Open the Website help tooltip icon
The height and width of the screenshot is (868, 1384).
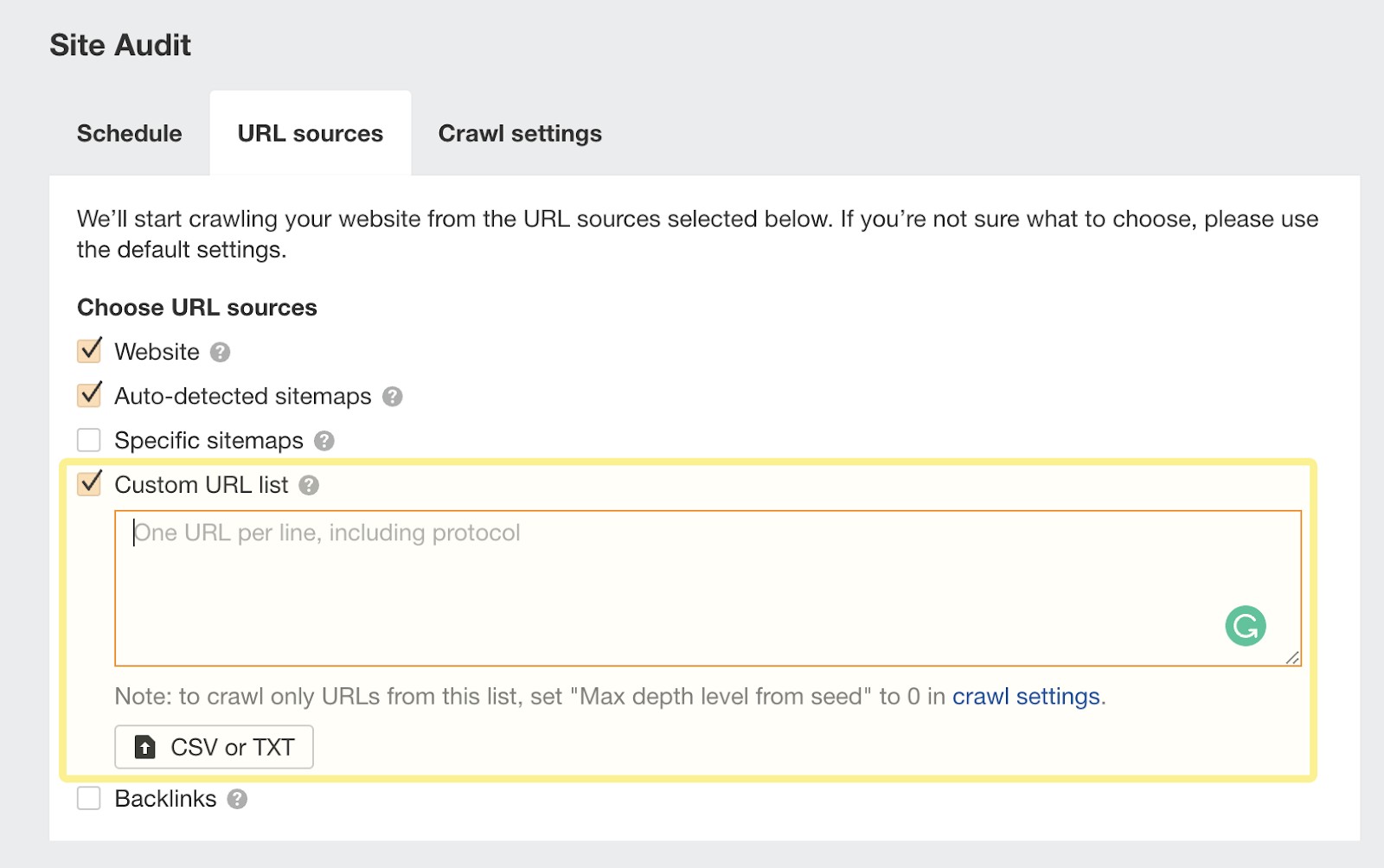[220, 352]
